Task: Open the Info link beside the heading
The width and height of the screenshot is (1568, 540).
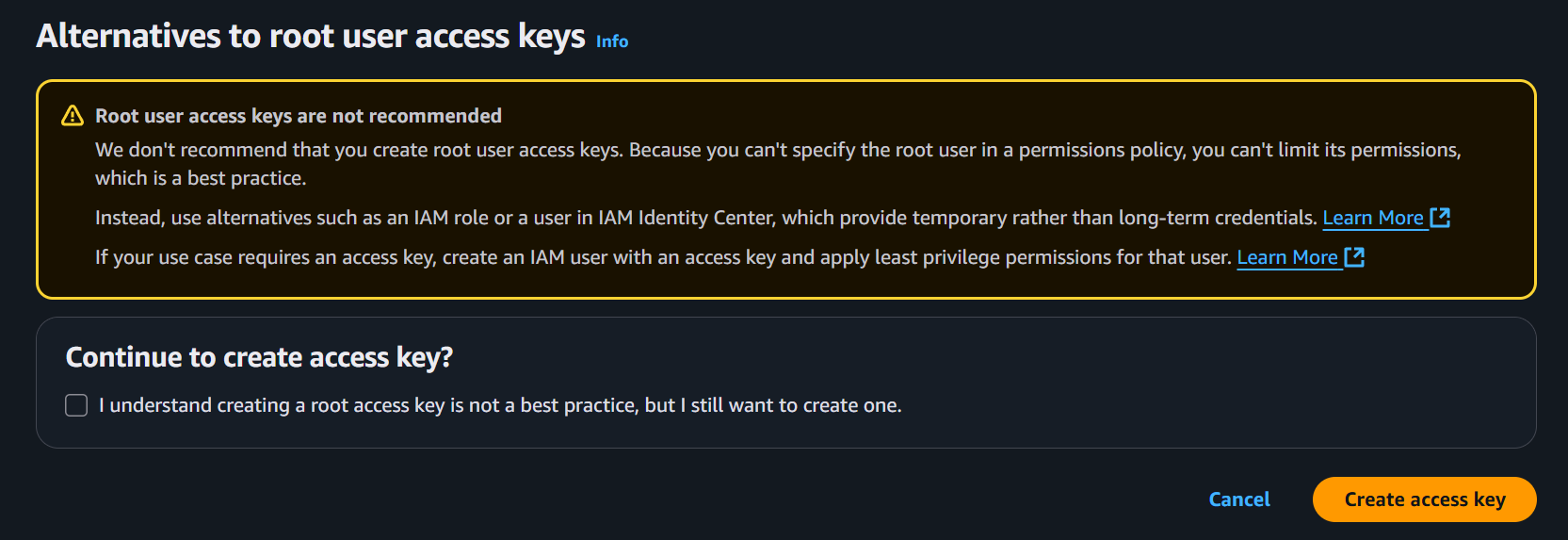Action: click(x=612, y=41)
